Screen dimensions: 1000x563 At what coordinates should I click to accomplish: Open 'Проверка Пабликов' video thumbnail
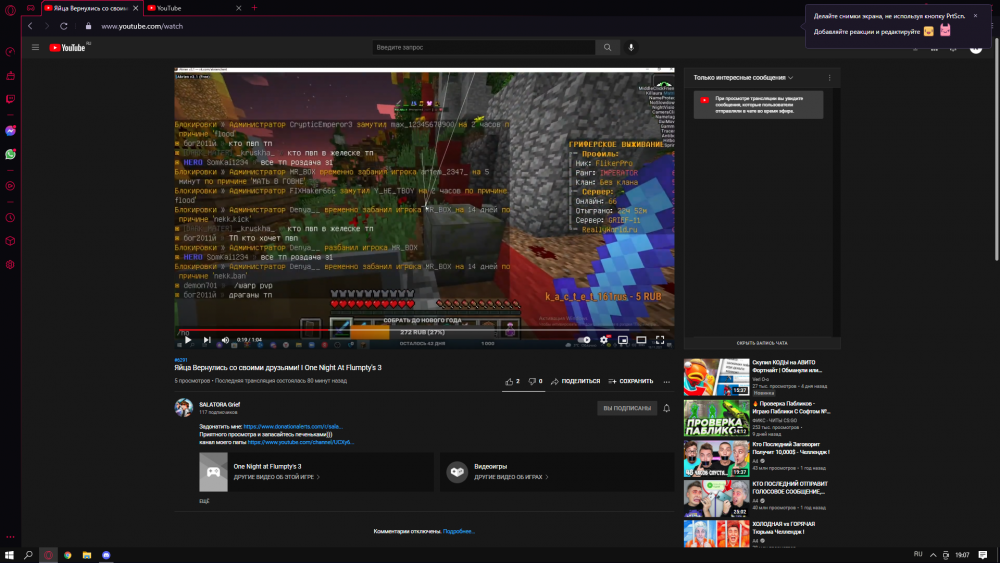click(716, 418)
